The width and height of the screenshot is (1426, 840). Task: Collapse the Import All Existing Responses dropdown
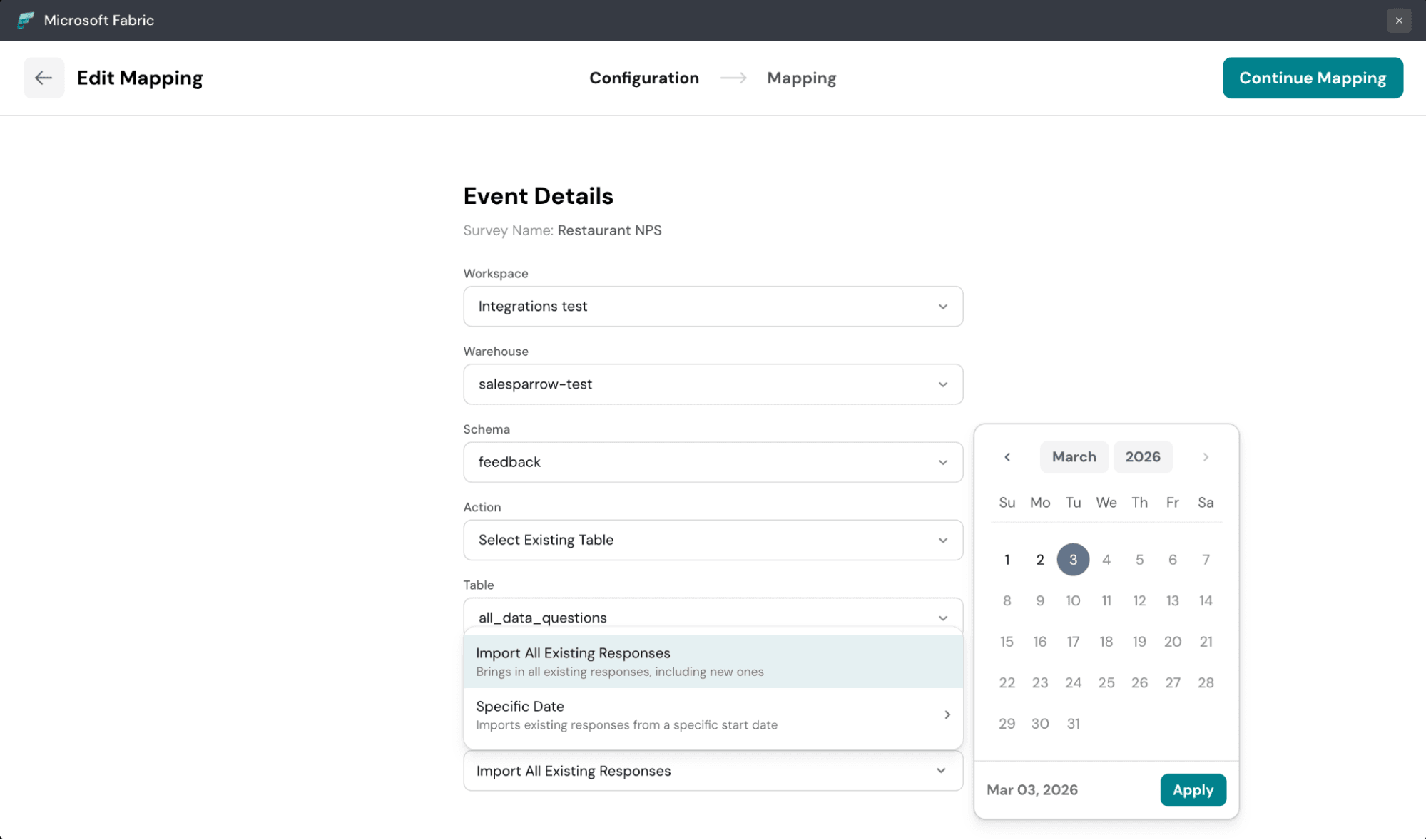point(713,771)
